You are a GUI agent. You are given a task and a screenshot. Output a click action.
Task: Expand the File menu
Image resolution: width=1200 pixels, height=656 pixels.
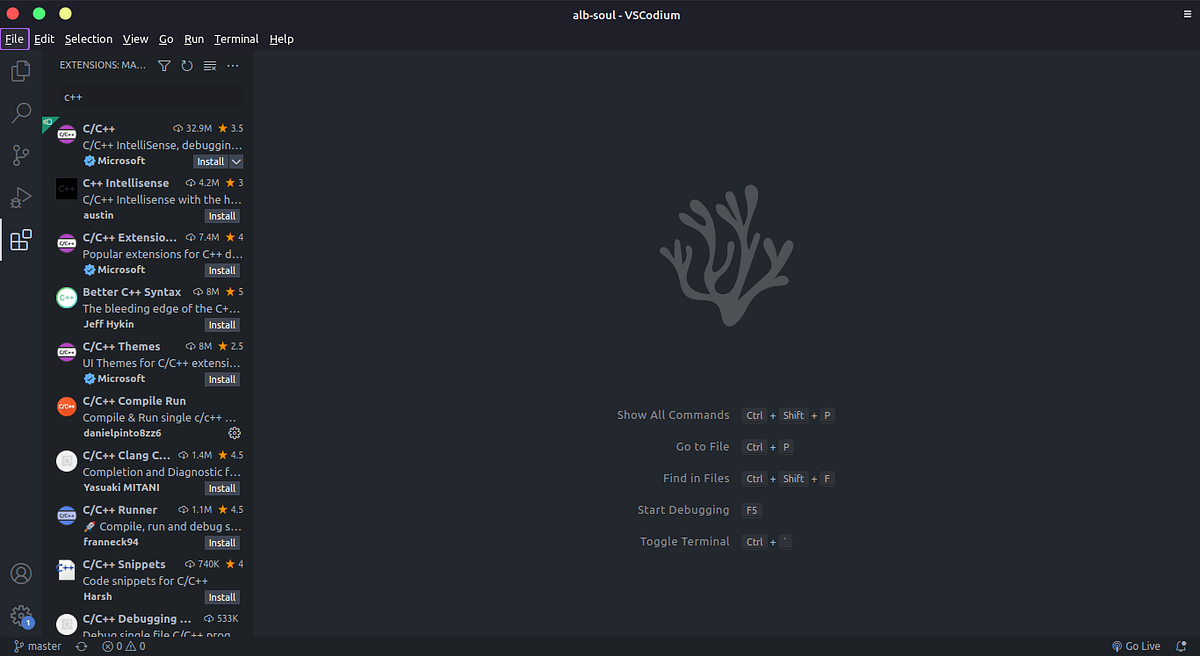pos(15,38)
